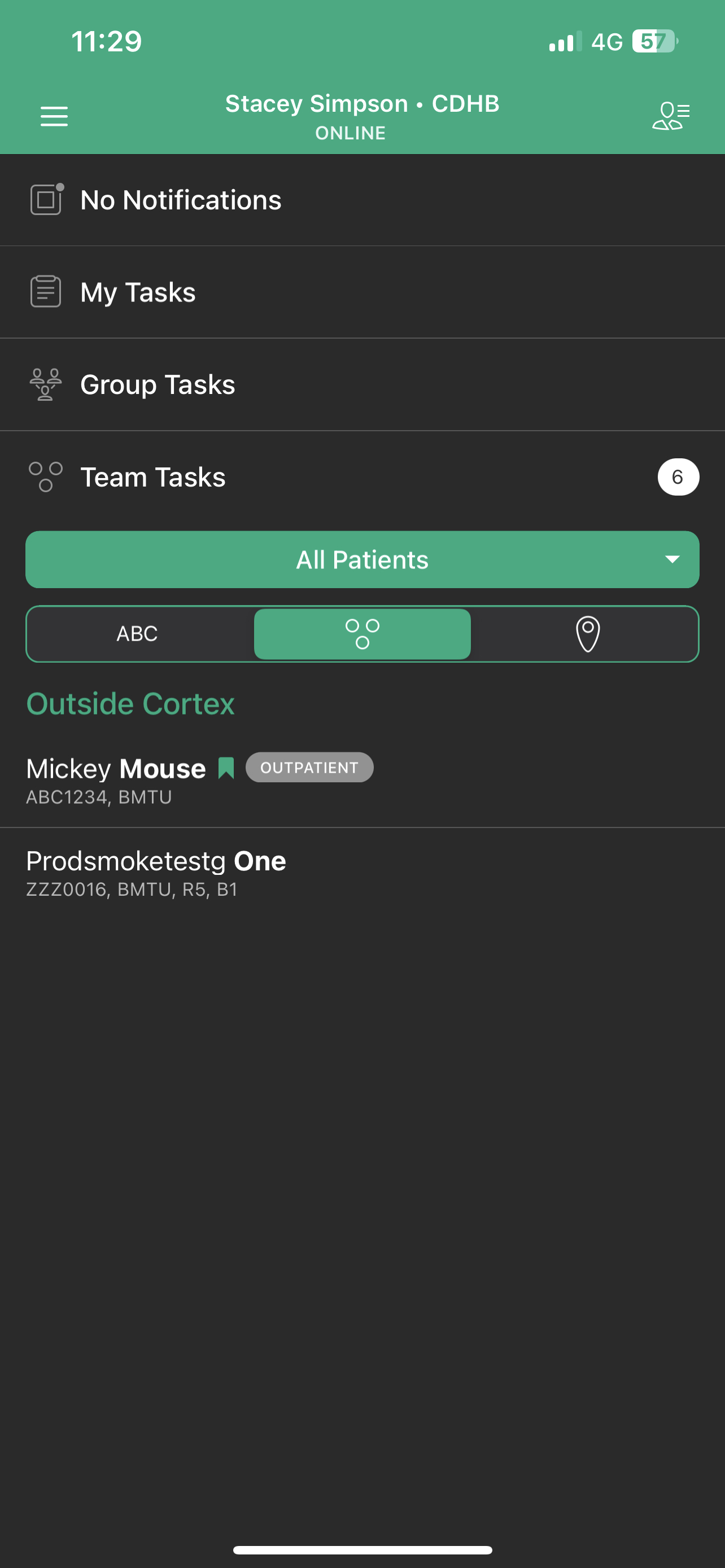
Task: Tap the My Tasks clipboard icon
Action: (46, 292)
